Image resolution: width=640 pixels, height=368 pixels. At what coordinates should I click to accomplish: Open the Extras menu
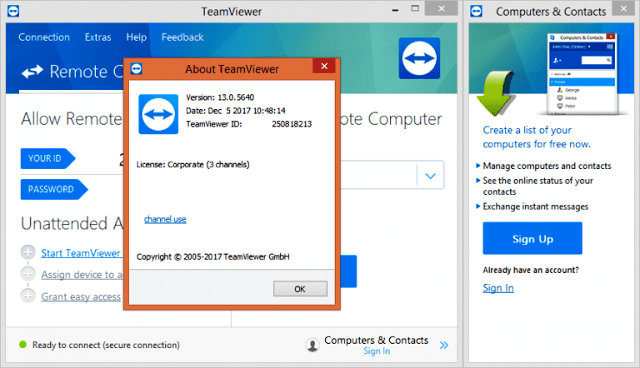coord(98,37)
